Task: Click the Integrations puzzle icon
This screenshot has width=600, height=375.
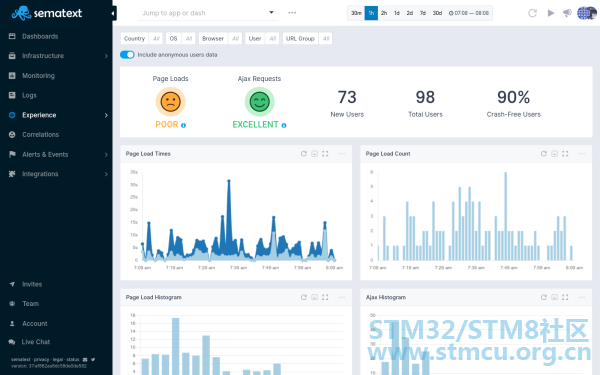Action: 12,174
